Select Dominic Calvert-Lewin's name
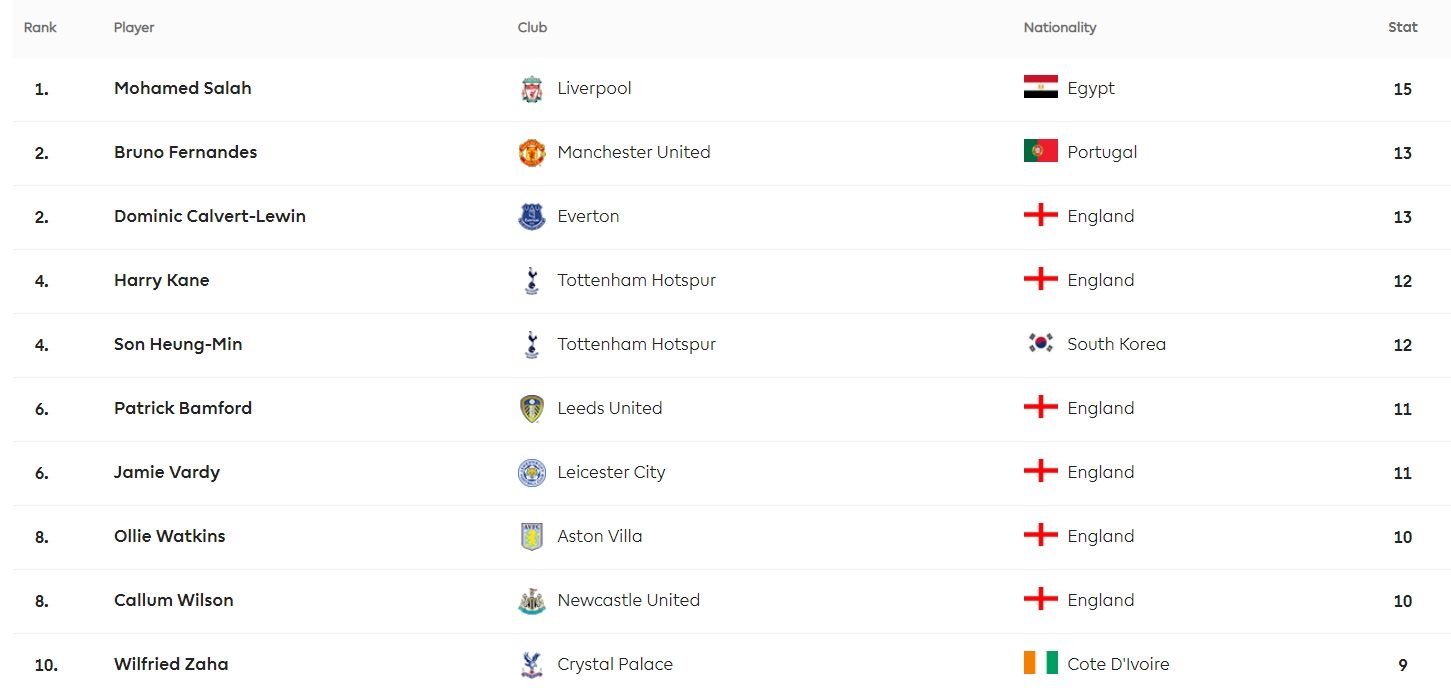1451x696 pixels. pyautogui.click(x=210, y=216)
